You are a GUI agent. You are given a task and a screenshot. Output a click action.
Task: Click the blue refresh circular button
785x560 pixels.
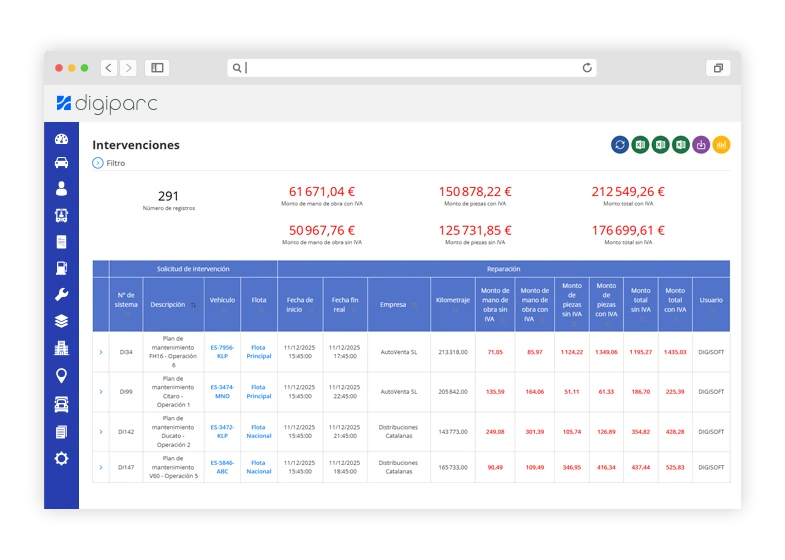point(620,145)
